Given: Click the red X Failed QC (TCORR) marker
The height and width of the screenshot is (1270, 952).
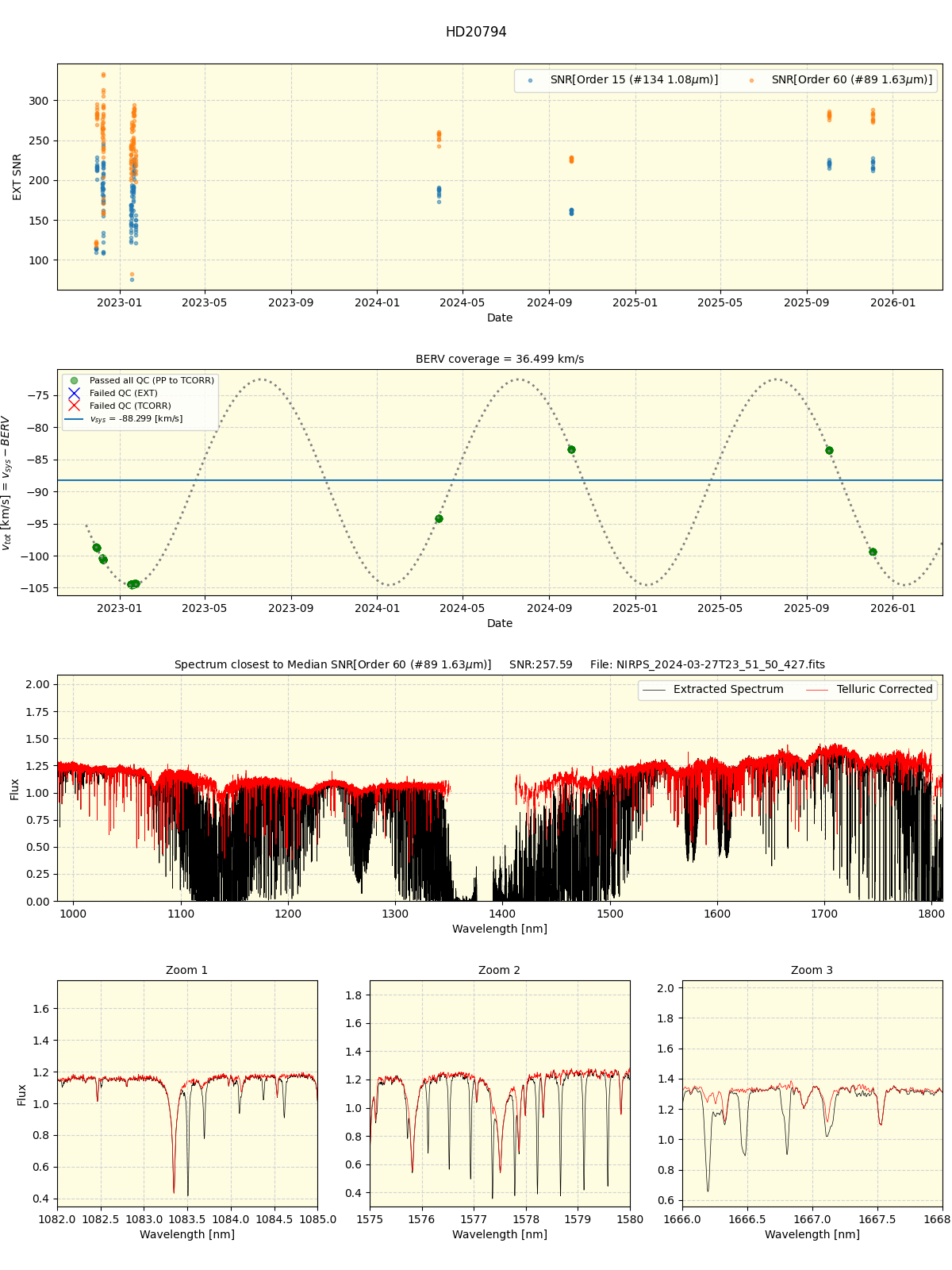Looking at the screenshot, I should point(74,406).
